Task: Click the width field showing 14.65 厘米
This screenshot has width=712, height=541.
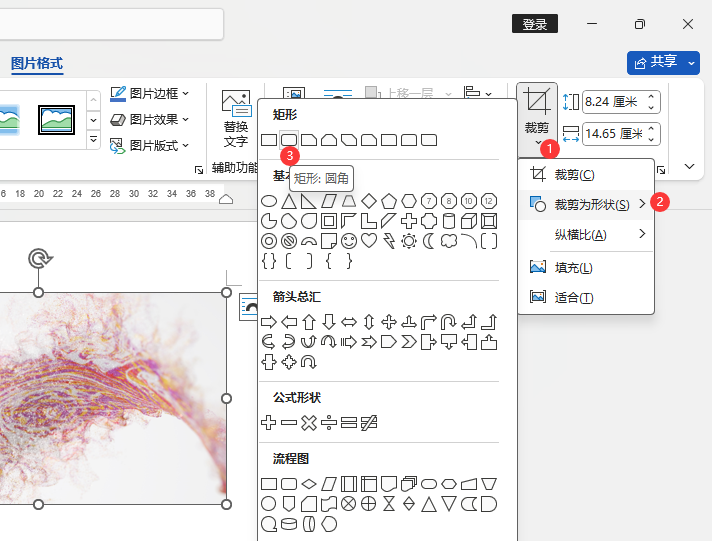Action: click(x=614, y=134)
